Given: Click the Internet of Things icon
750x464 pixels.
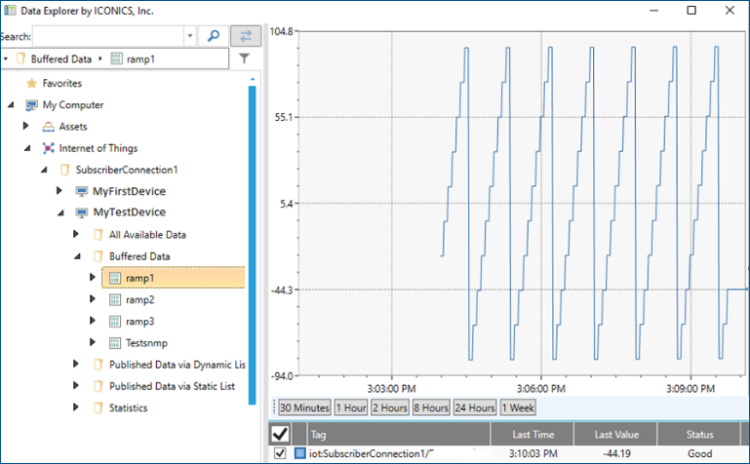Looking at the screenshot, I should [48, 148].
